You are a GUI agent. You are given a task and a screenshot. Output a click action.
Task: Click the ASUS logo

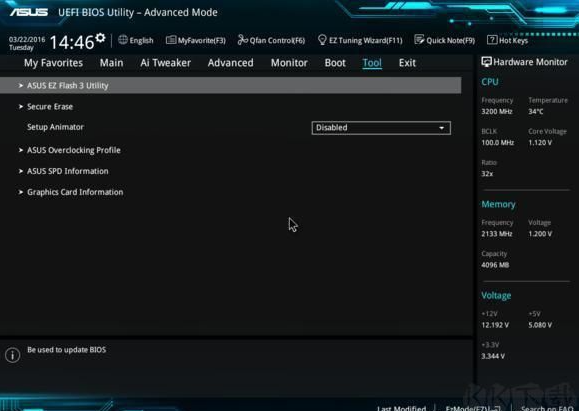29,12
